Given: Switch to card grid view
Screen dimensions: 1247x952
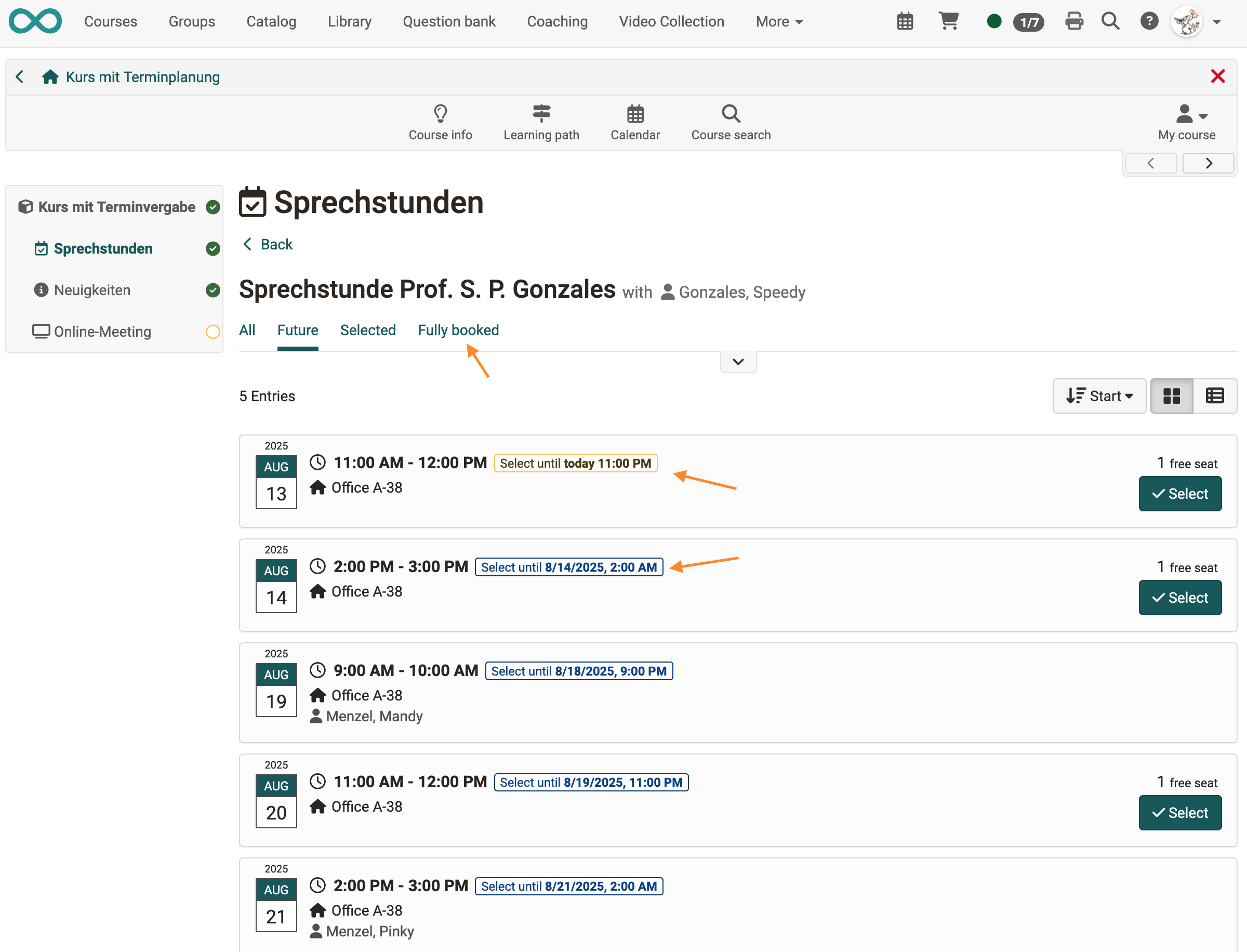Looking at the screenshot, I should 1171,396.
